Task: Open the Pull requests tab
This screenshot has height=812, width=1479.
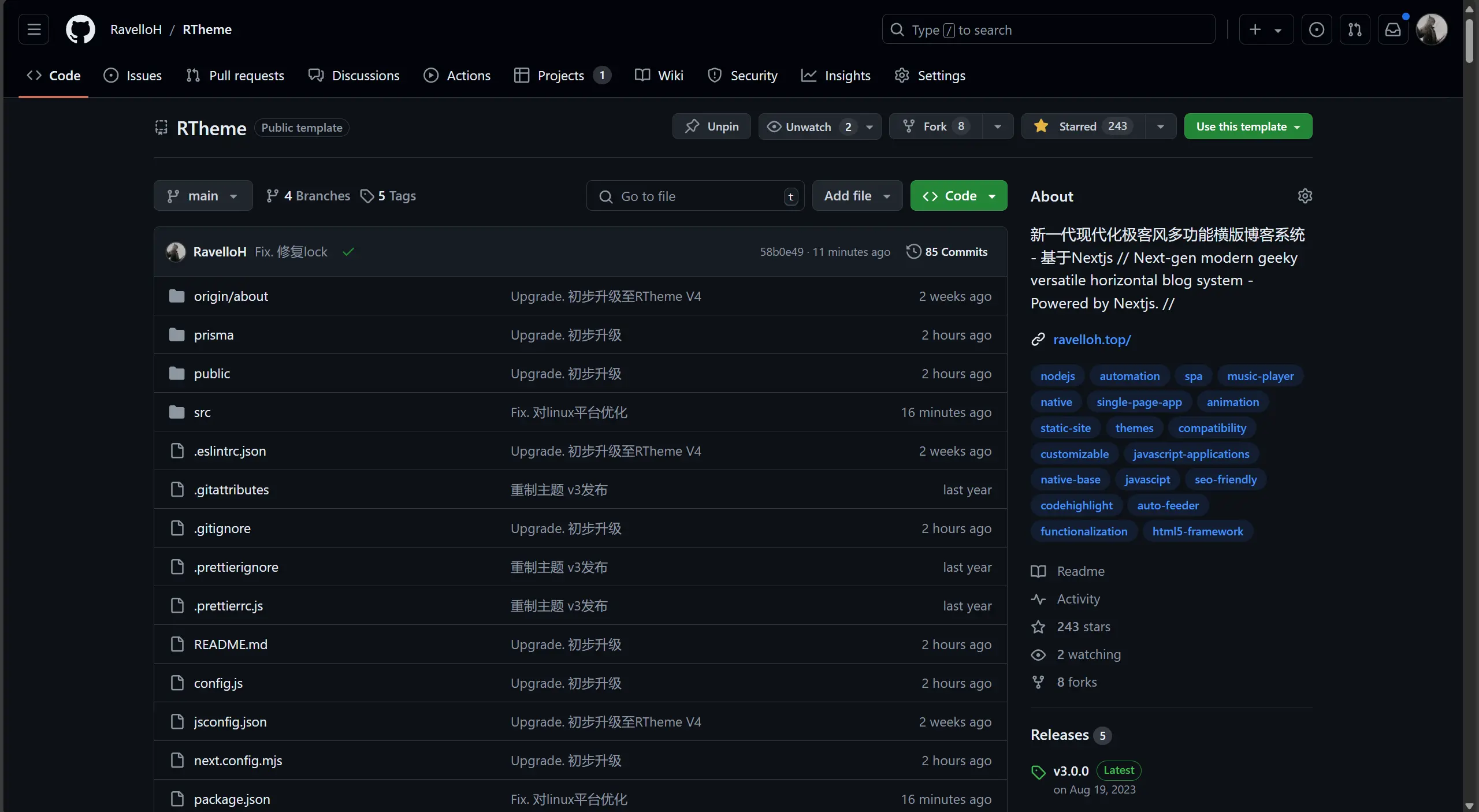Action: (x=235, y=76)
